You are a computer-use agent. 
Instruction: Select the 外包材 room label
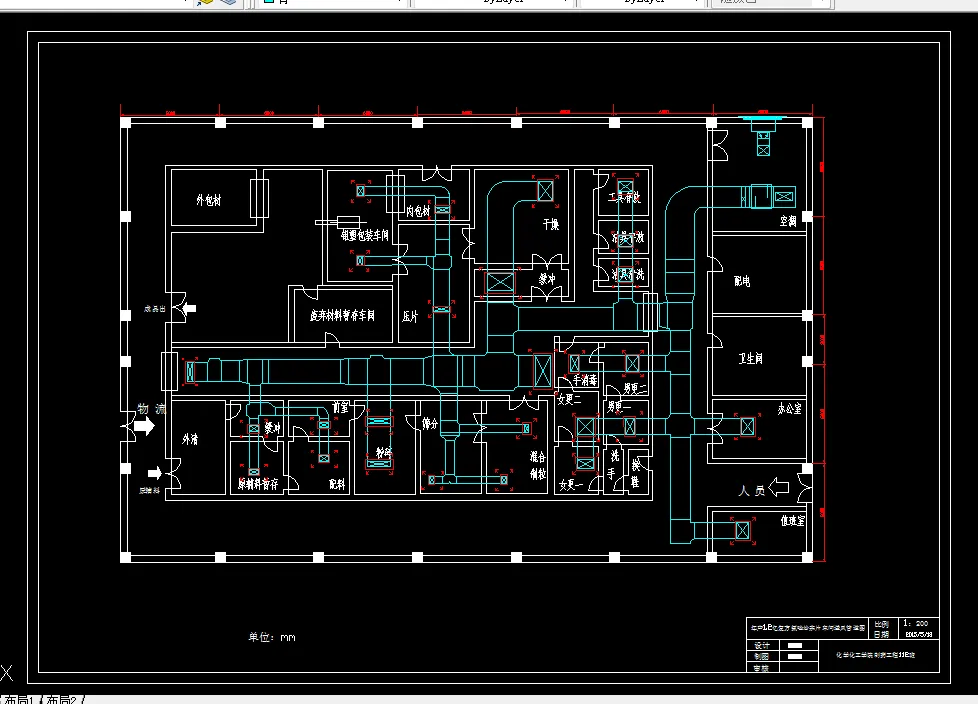[x=209, y=200]
